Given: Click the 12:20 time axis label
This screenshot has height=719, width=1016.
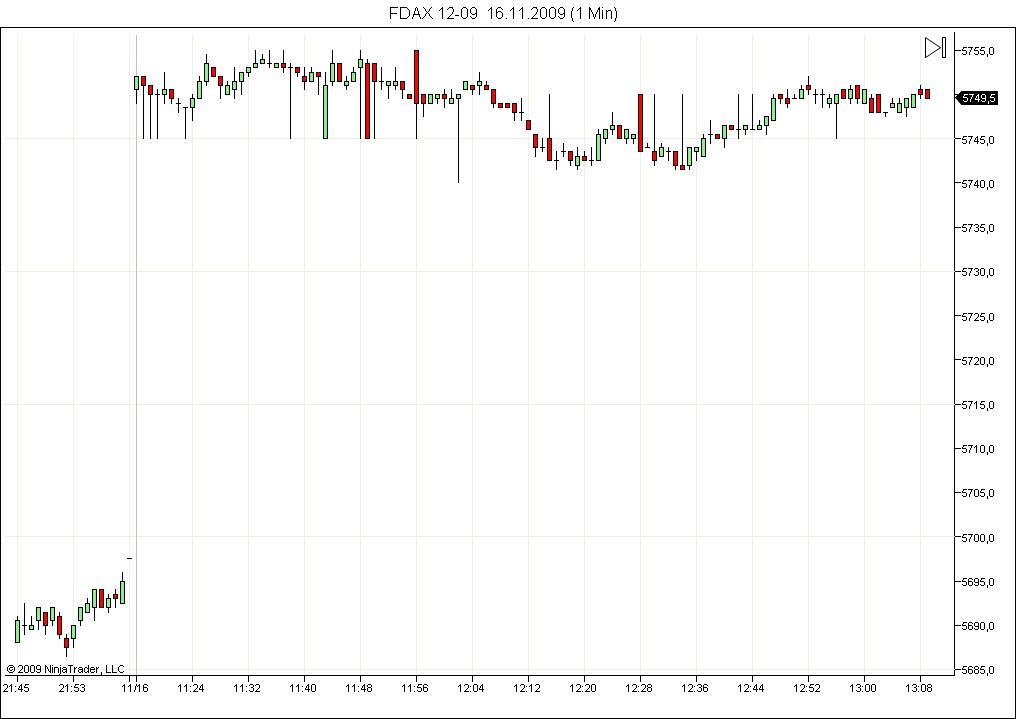Looking at the screenshot, I should (583, 688).
